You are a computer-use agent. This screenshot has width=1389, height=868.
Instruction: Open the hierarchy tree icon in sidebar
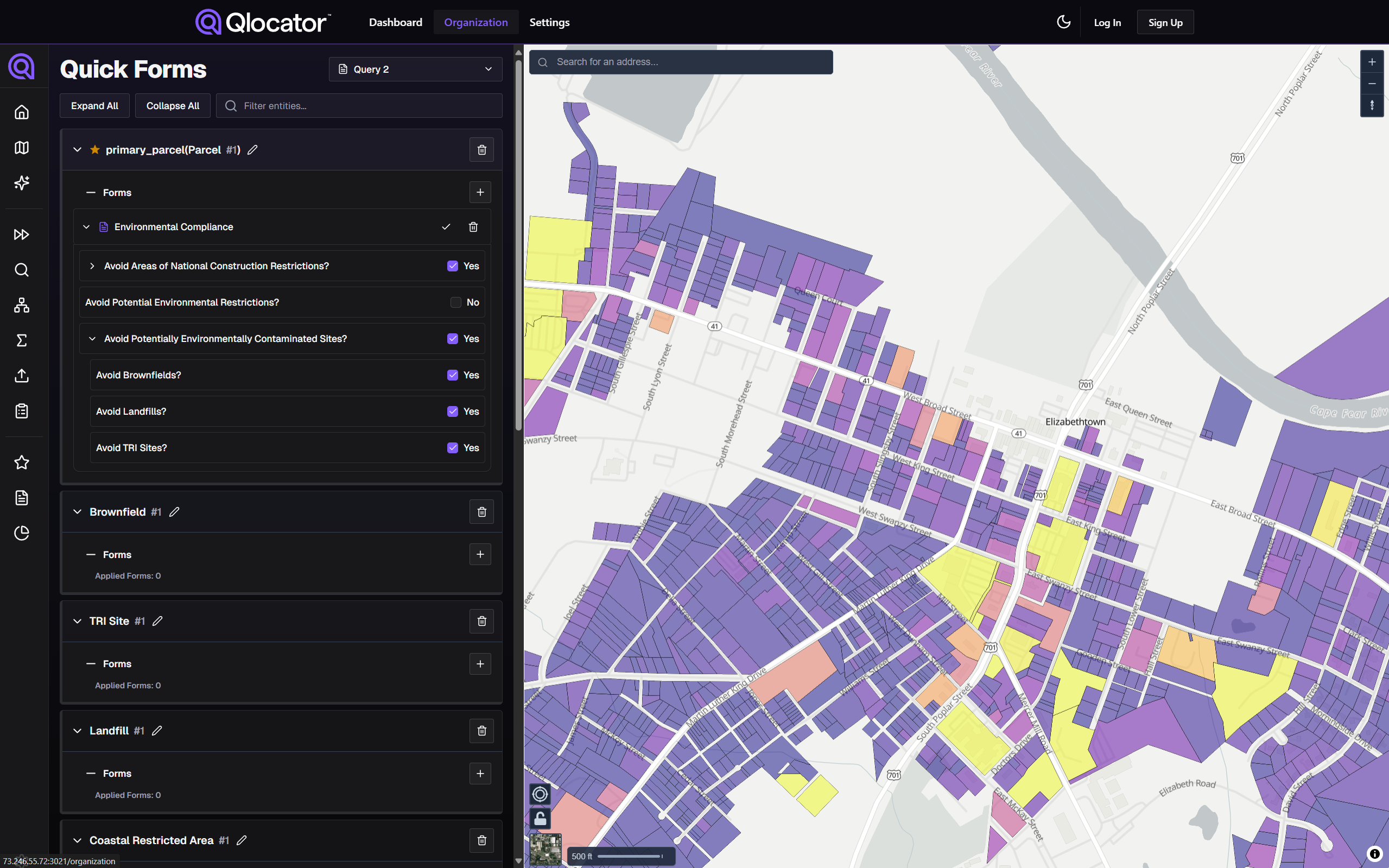(22, 306)
